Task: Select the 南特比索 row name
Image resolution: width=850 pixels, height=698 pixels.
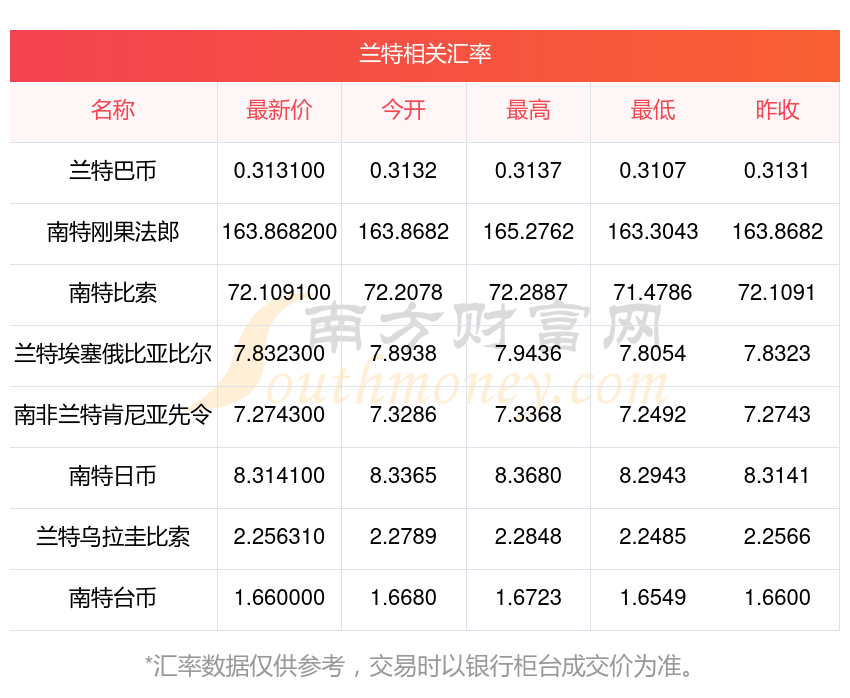Action: pyautogui.click(x=113, y=293)
